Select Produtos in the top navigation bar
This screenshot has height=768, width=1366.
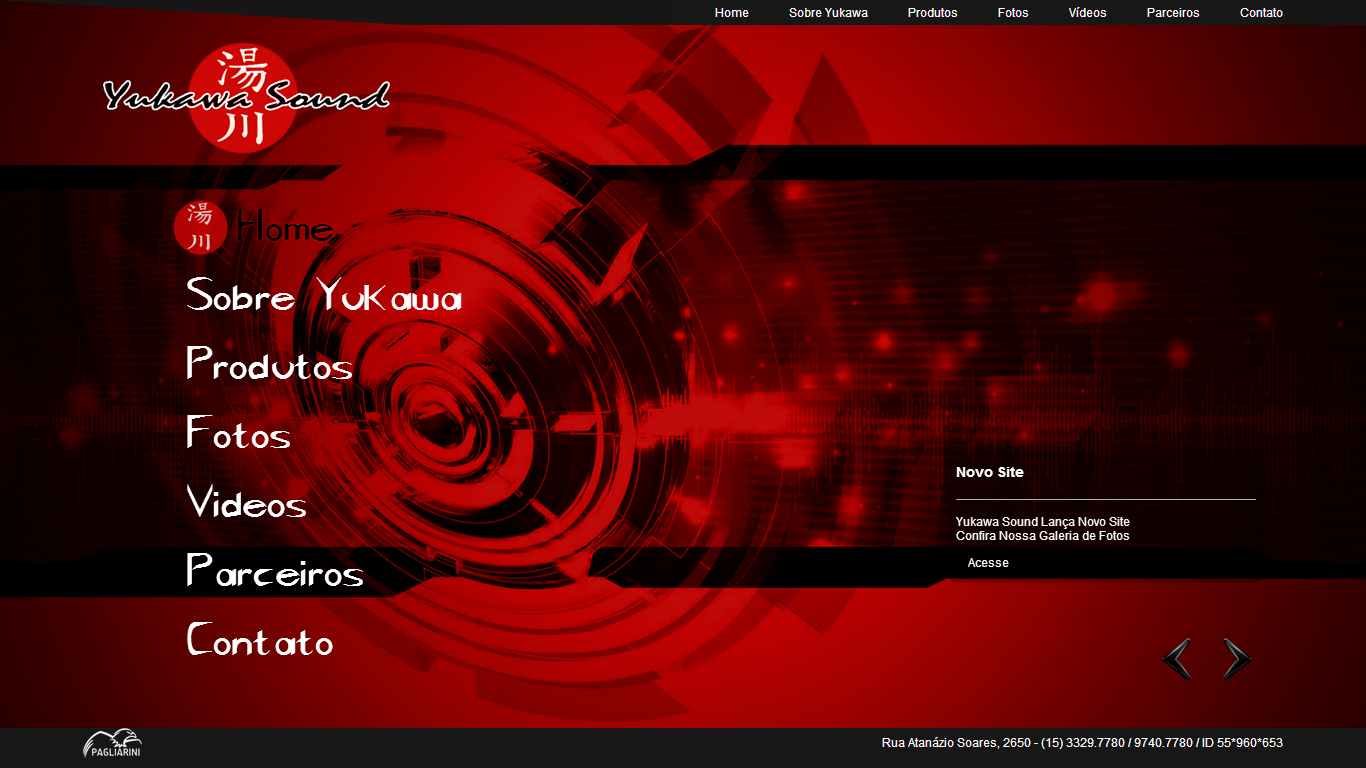click(x=932, y=13)
